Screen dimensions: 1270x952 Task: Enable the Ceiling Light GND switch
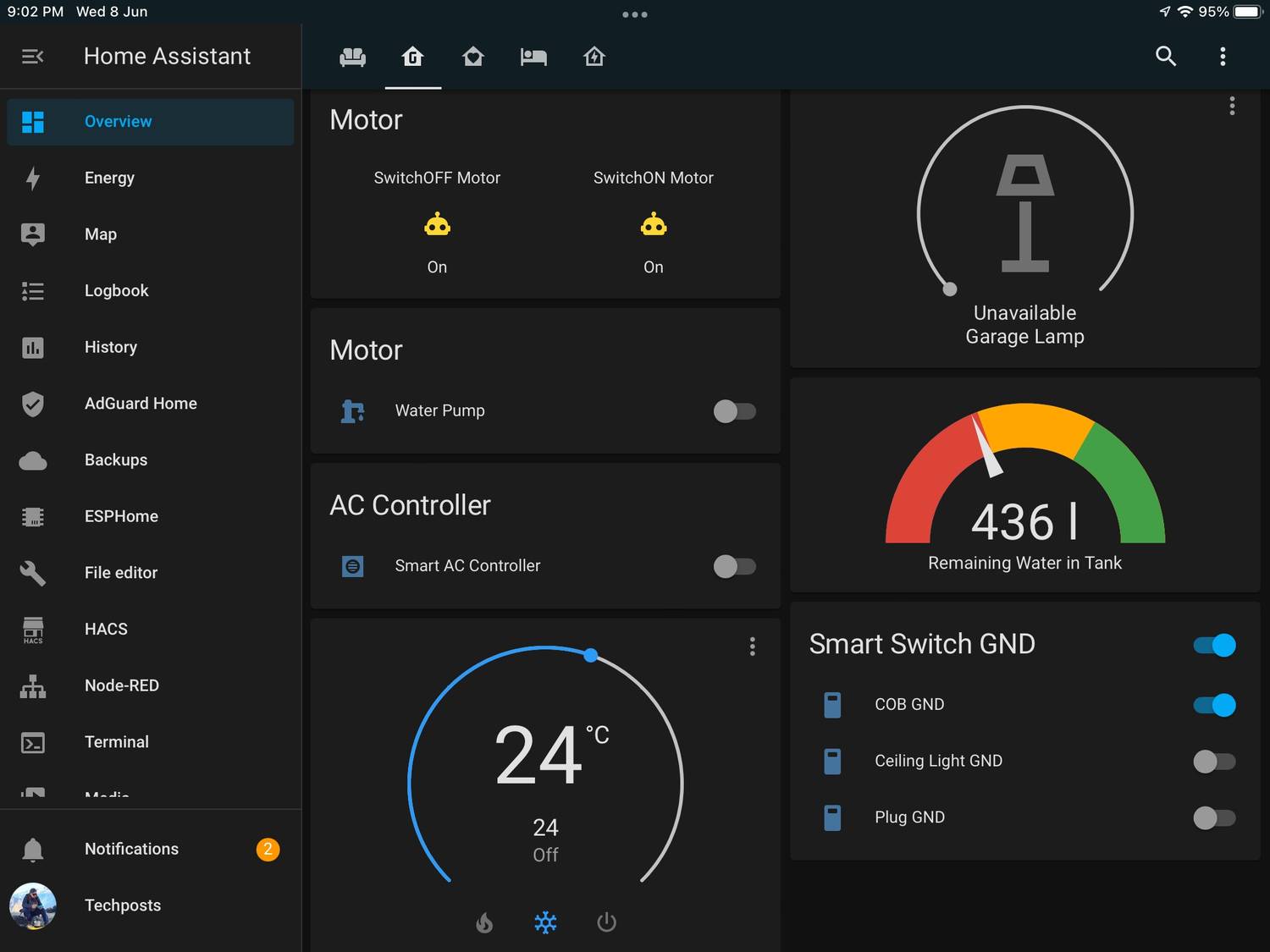1214,762
